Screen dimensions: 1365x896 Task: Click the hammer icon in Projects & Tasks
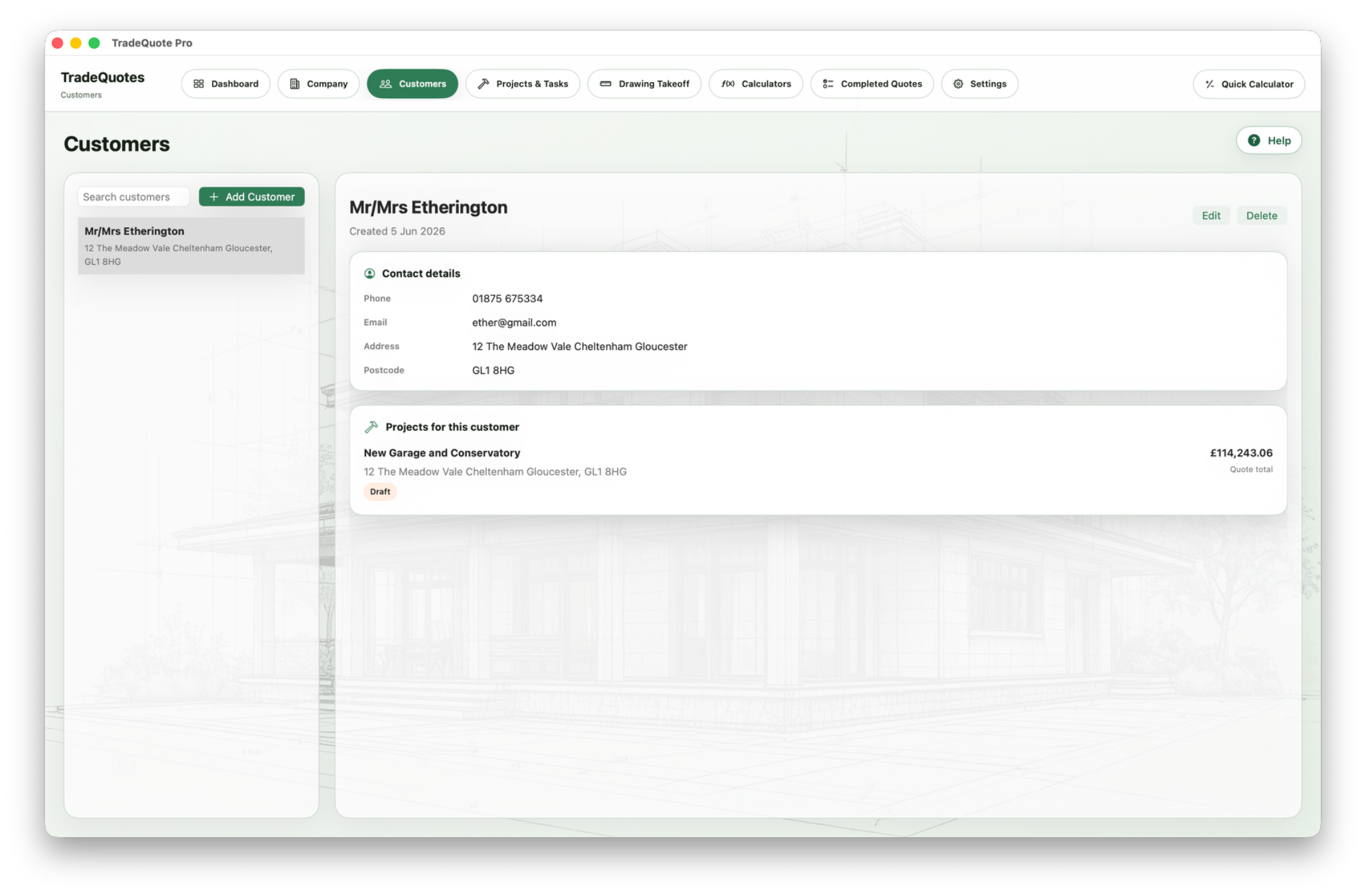click(x=483, y=84)
